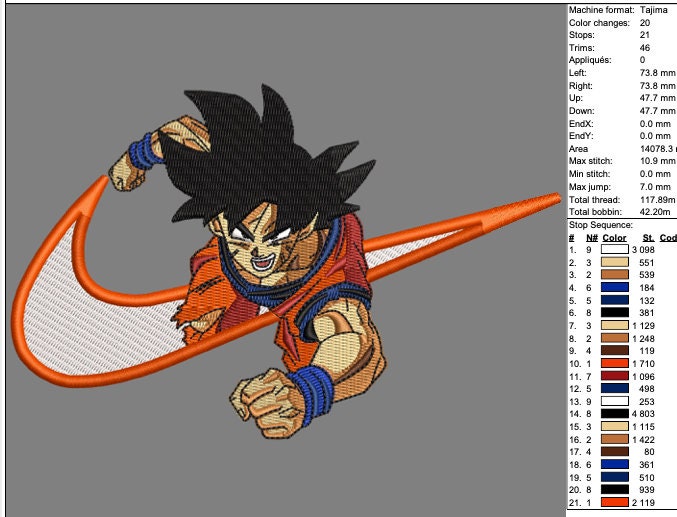The width and height of the screenshot is (677, 517).
Task: Select stitch count '3 098' in stop 1
Action: [643, 250]
